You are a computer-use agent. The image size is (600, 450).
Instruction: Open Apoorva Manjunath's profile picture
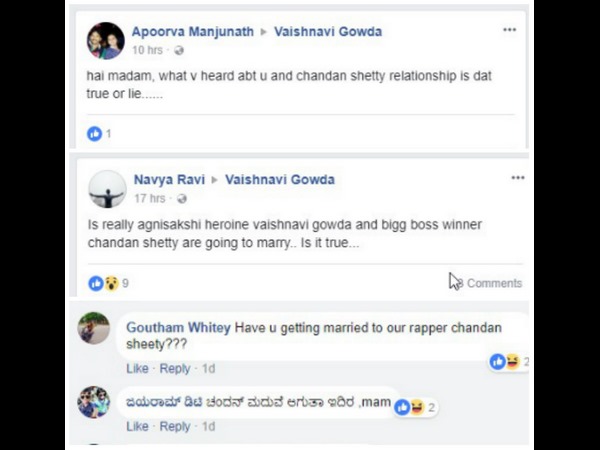[106, 40]
